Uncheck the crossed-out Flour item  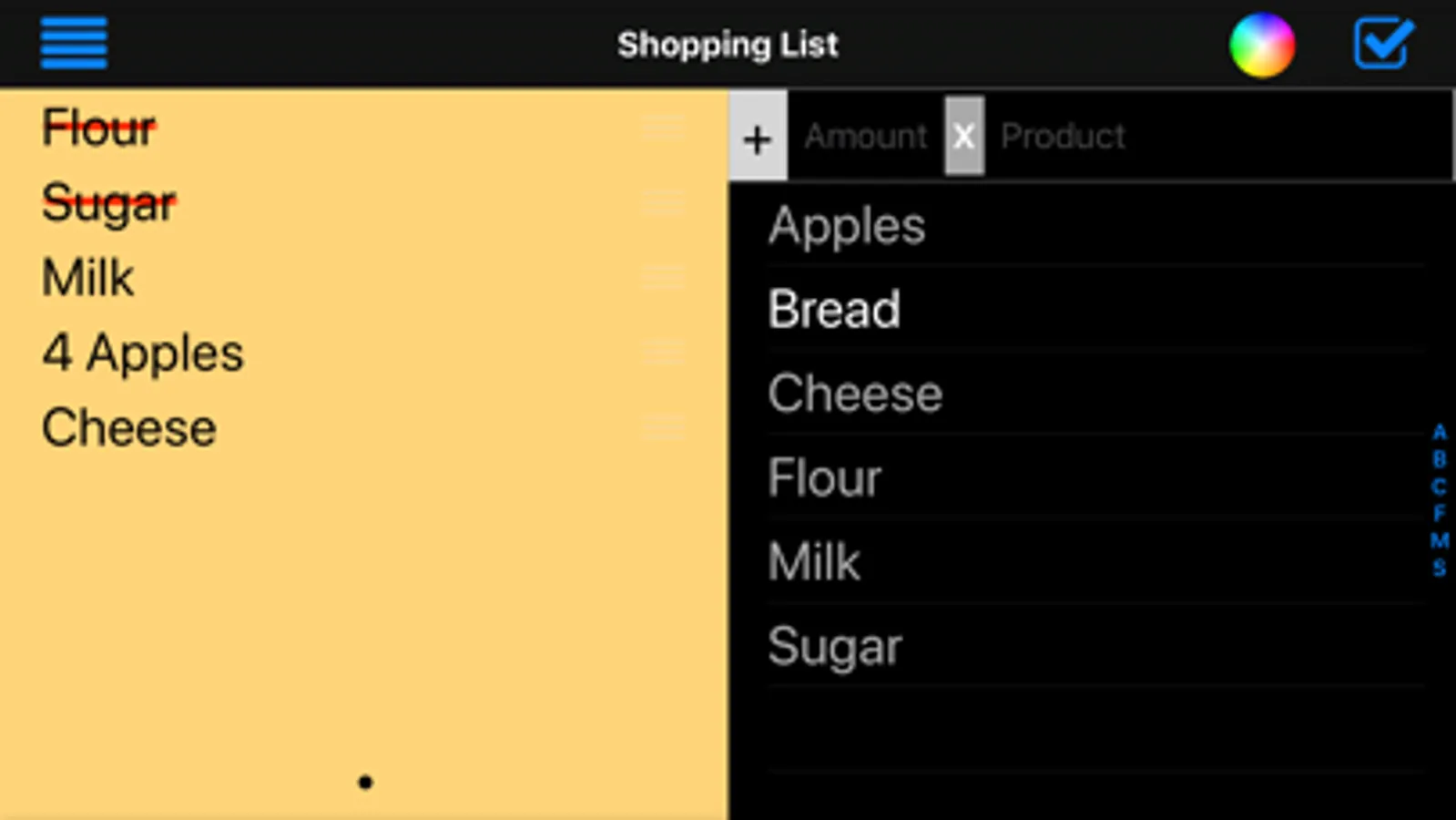99,128
